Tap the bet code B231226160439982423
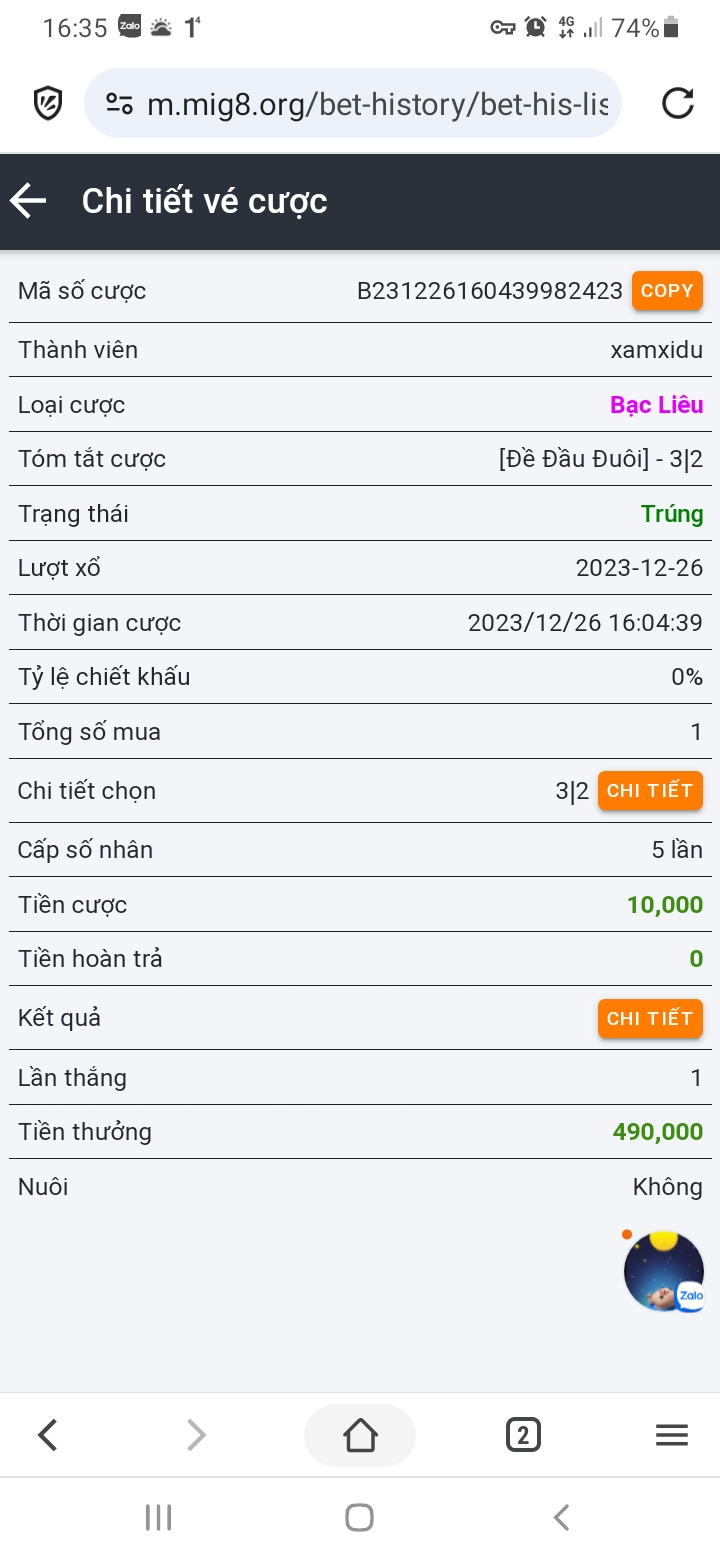The width and height of the screenshot is (720, 1560). [x=490, y=292]
